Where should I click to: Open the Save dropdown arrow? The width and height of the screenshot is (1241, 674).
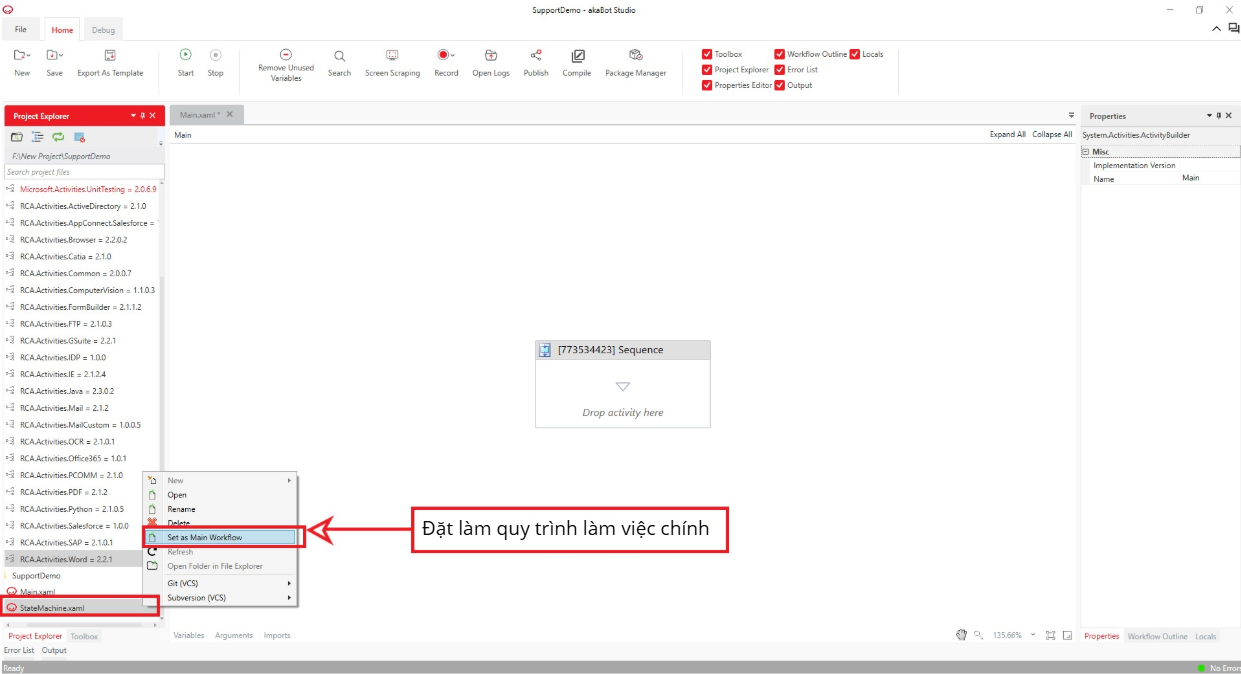(x=60, y=56)
